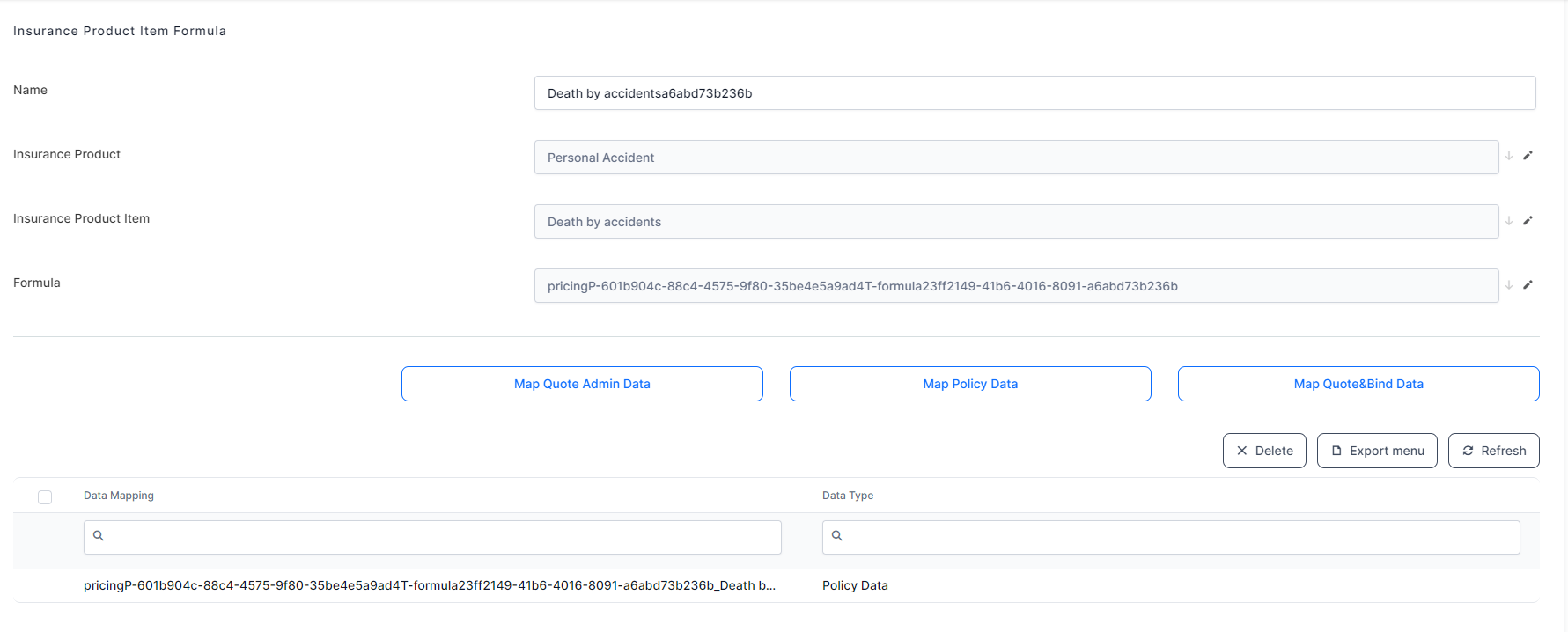
Task: Open the Export menu
Action: pyautogui.click(x=1376, y=451)
